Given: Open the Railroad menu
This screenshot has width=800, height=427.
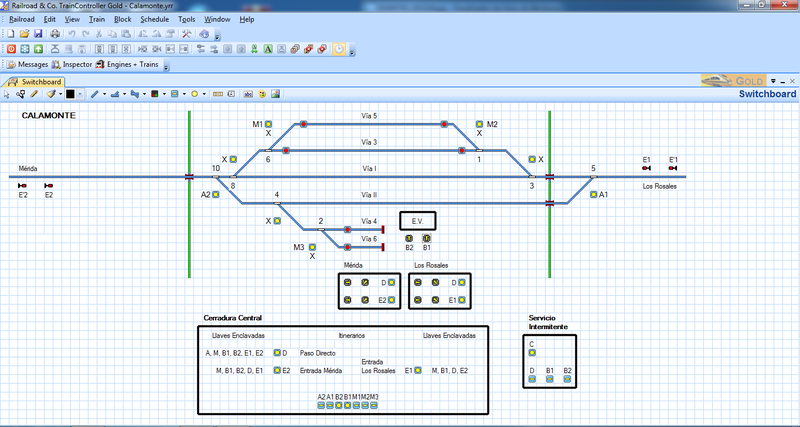Looking at the screenshot, I should (22, 19).
